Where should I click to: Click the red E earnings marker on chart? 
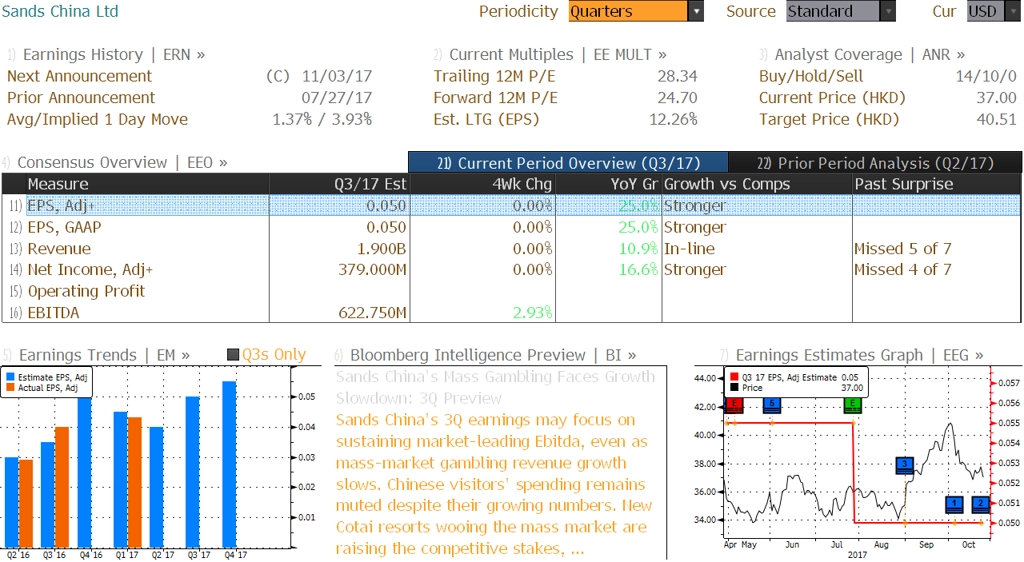735,405
